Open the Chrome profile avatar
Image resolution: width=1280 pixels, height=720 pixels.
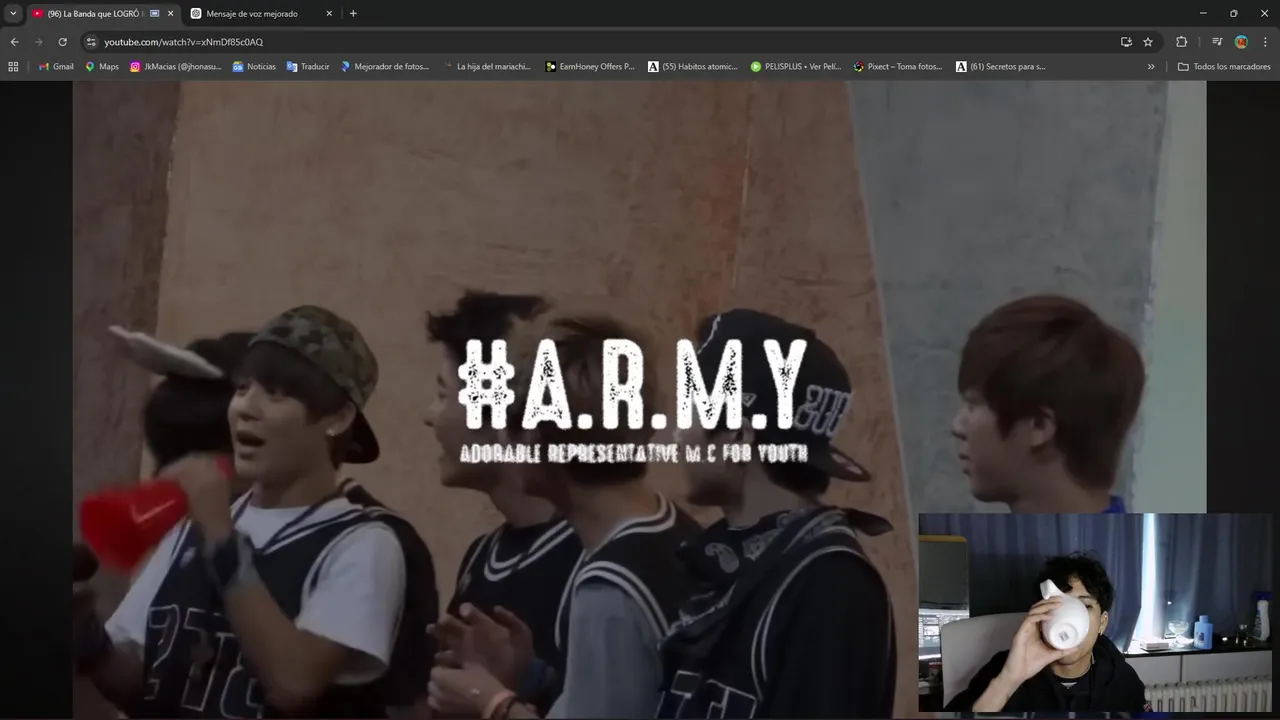pos(1241,42)
